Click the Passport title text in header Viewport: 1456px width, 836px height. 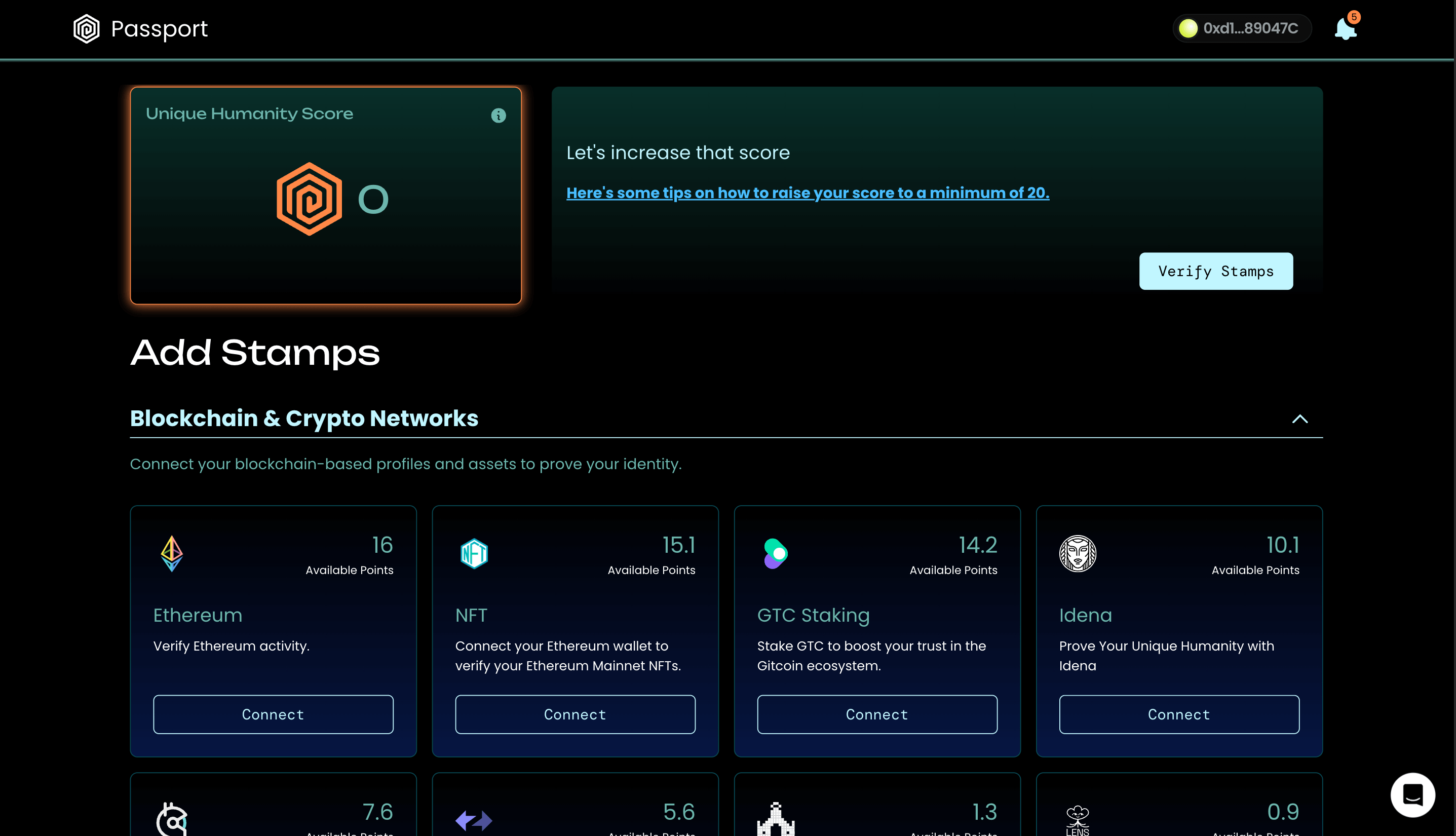pyautogui.click(x=159, y=29)
